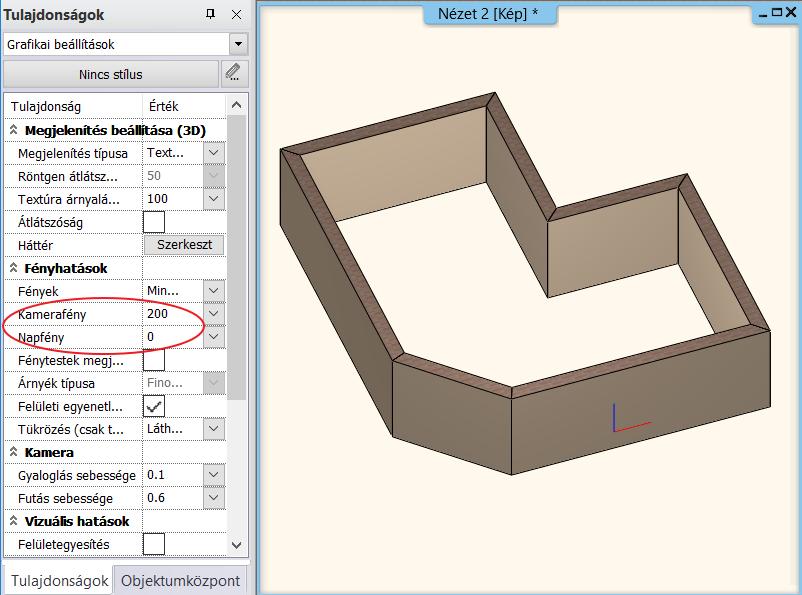Click the Érték column header
This screenshot has height=595, width=802.
[184, 106]
